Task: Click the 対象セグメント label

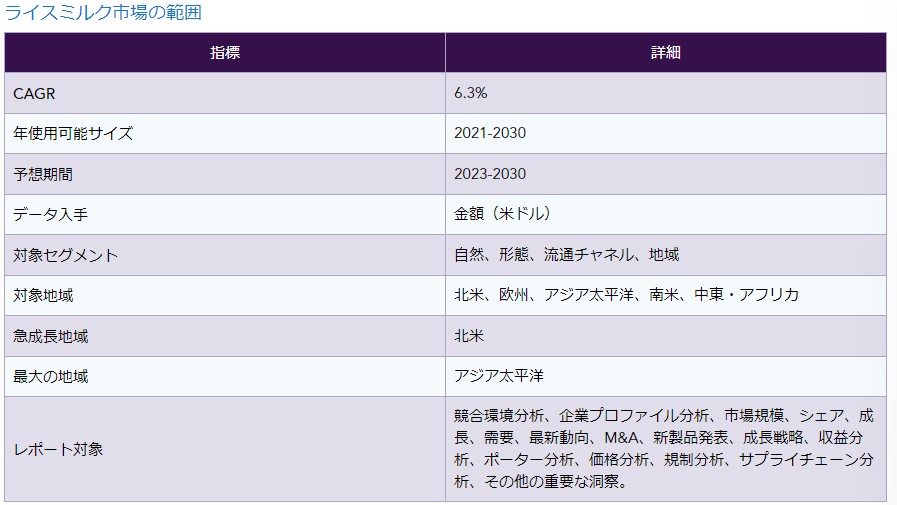Action: coord(65,255)
